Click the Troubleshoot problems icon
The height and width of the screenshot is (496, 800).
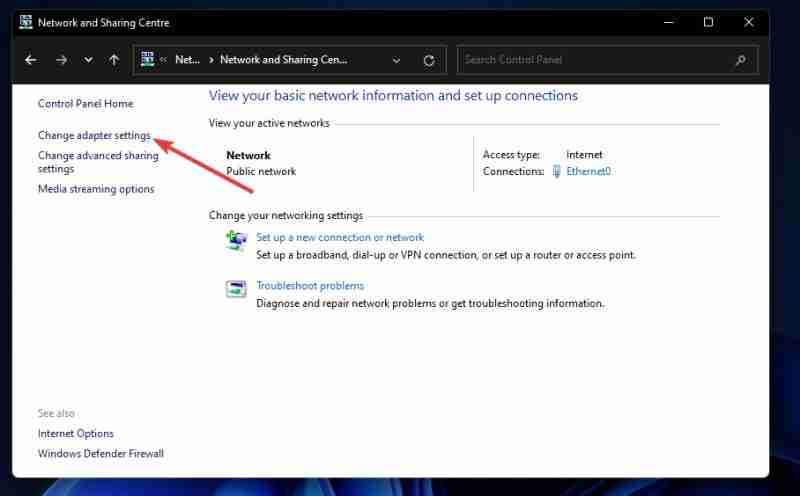(x=236, y=289)
